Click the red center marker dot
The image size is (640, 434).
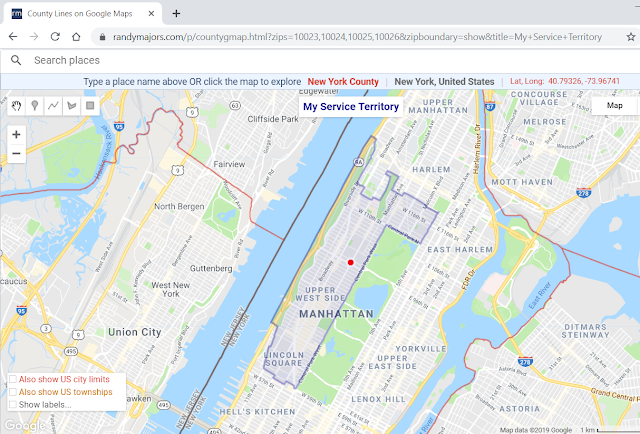tap(350, 262)
